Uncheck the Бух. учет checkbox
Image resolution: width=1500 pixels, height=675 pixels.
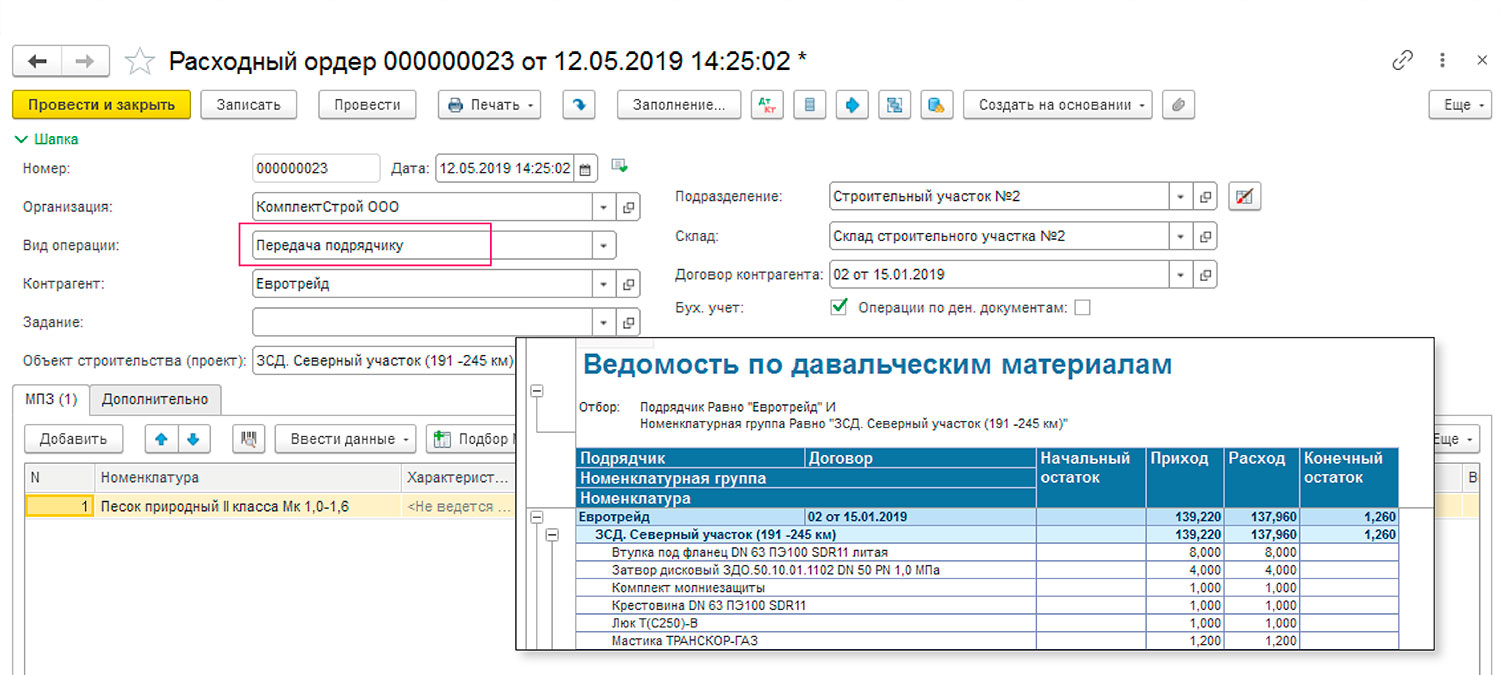pyautogui.click(x=840, y=308)
